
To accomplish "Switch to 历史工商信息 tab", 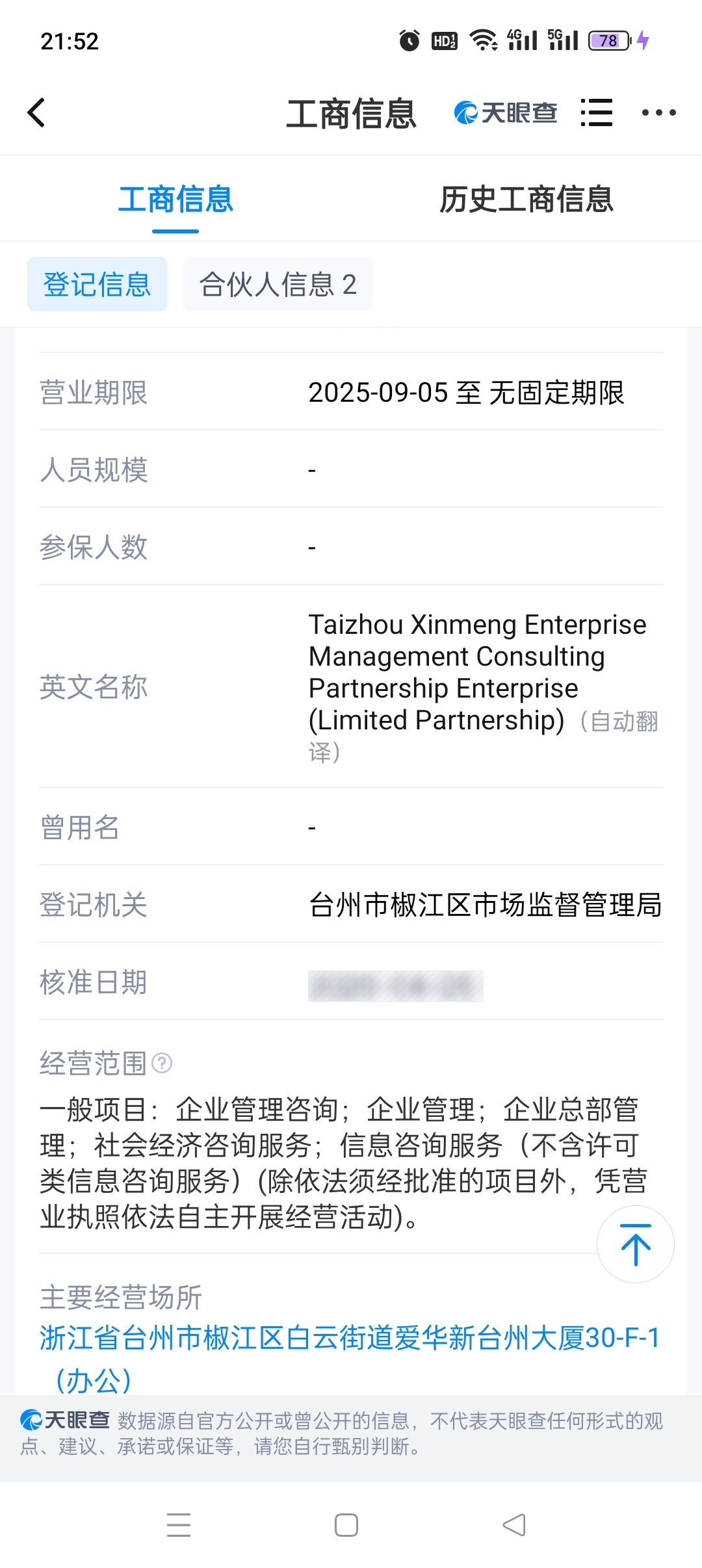I will click(x=526, y=199).
